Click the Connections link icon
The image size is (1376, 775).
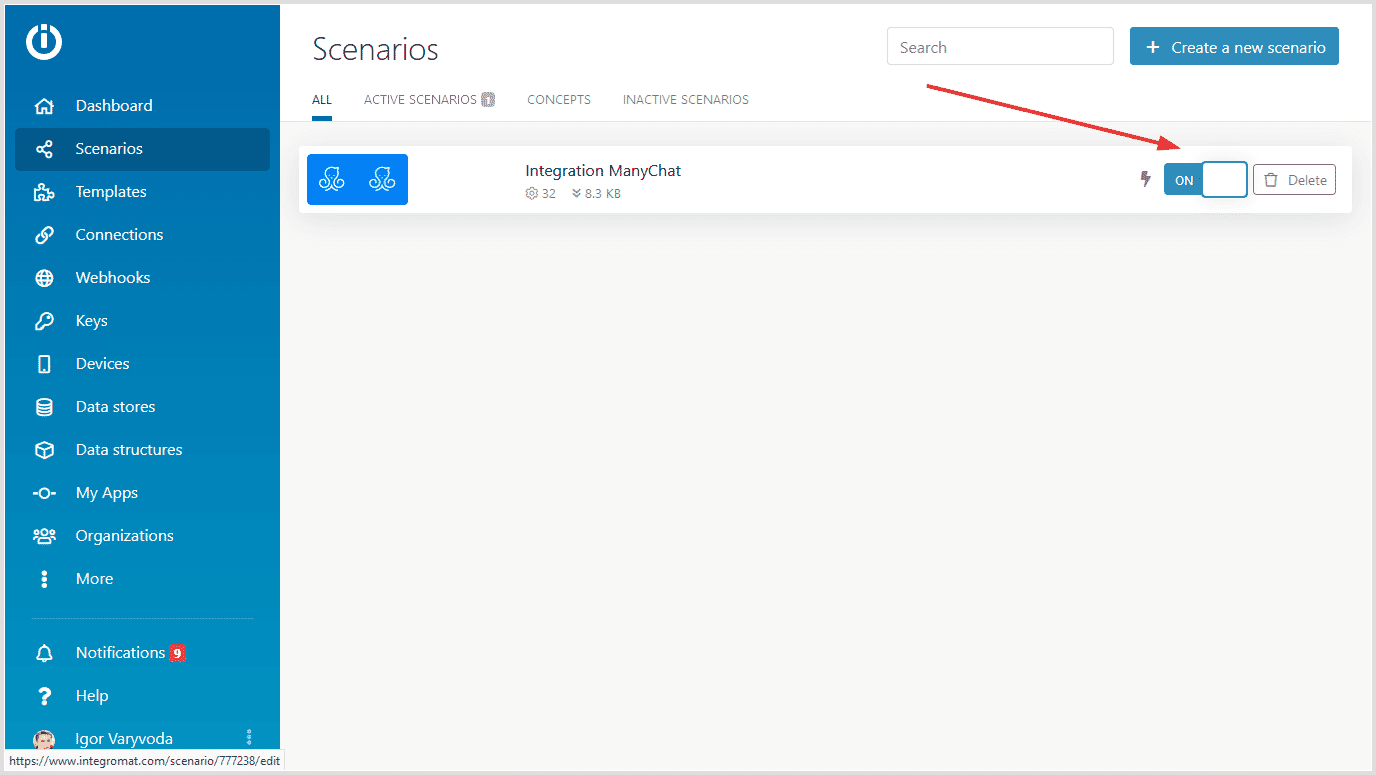(44, 235)
